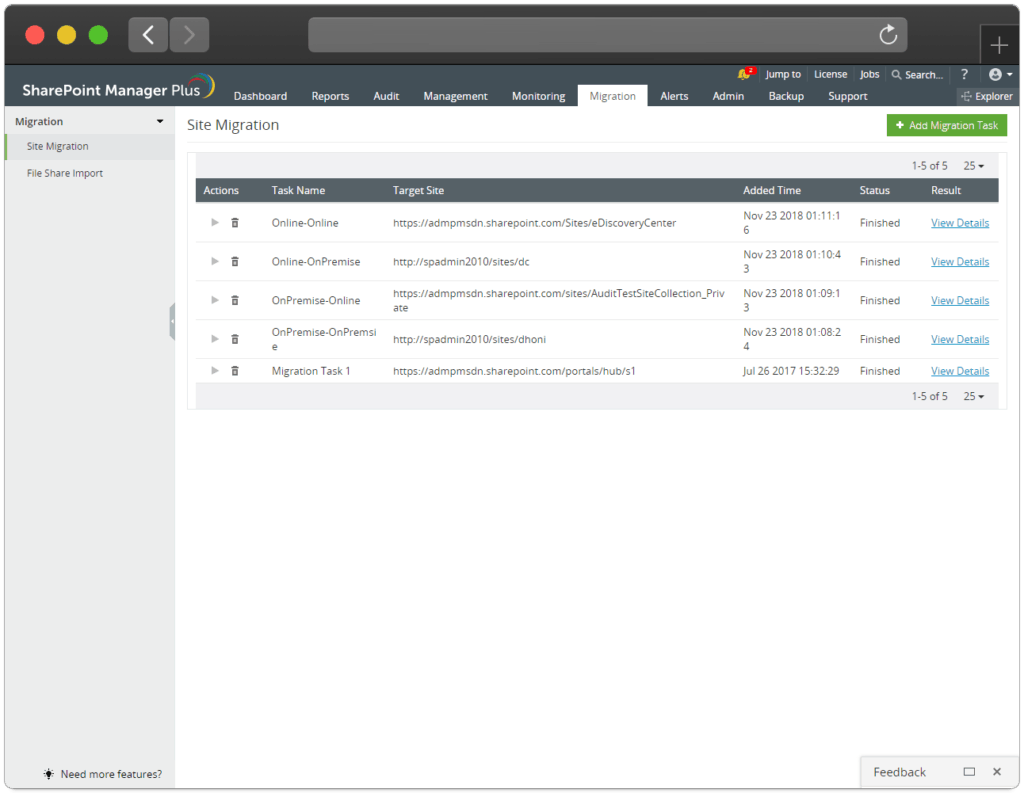
Task: Click the spadmin2010/sites/dc target URL
Action: (x=461, y=261)
